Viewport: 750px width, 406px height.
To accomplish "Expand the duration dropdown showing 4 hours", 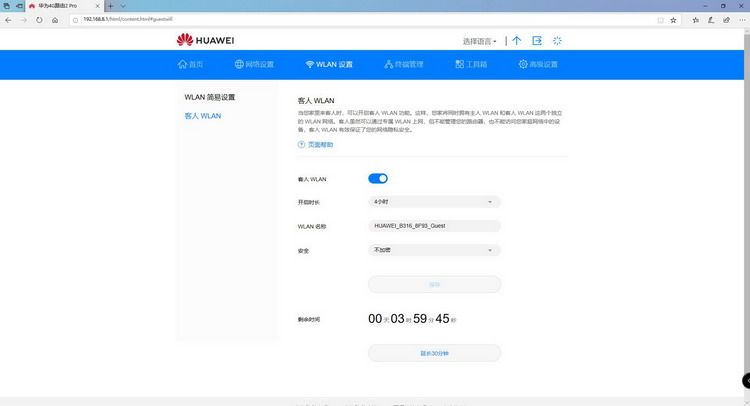I will coord(434,202).
